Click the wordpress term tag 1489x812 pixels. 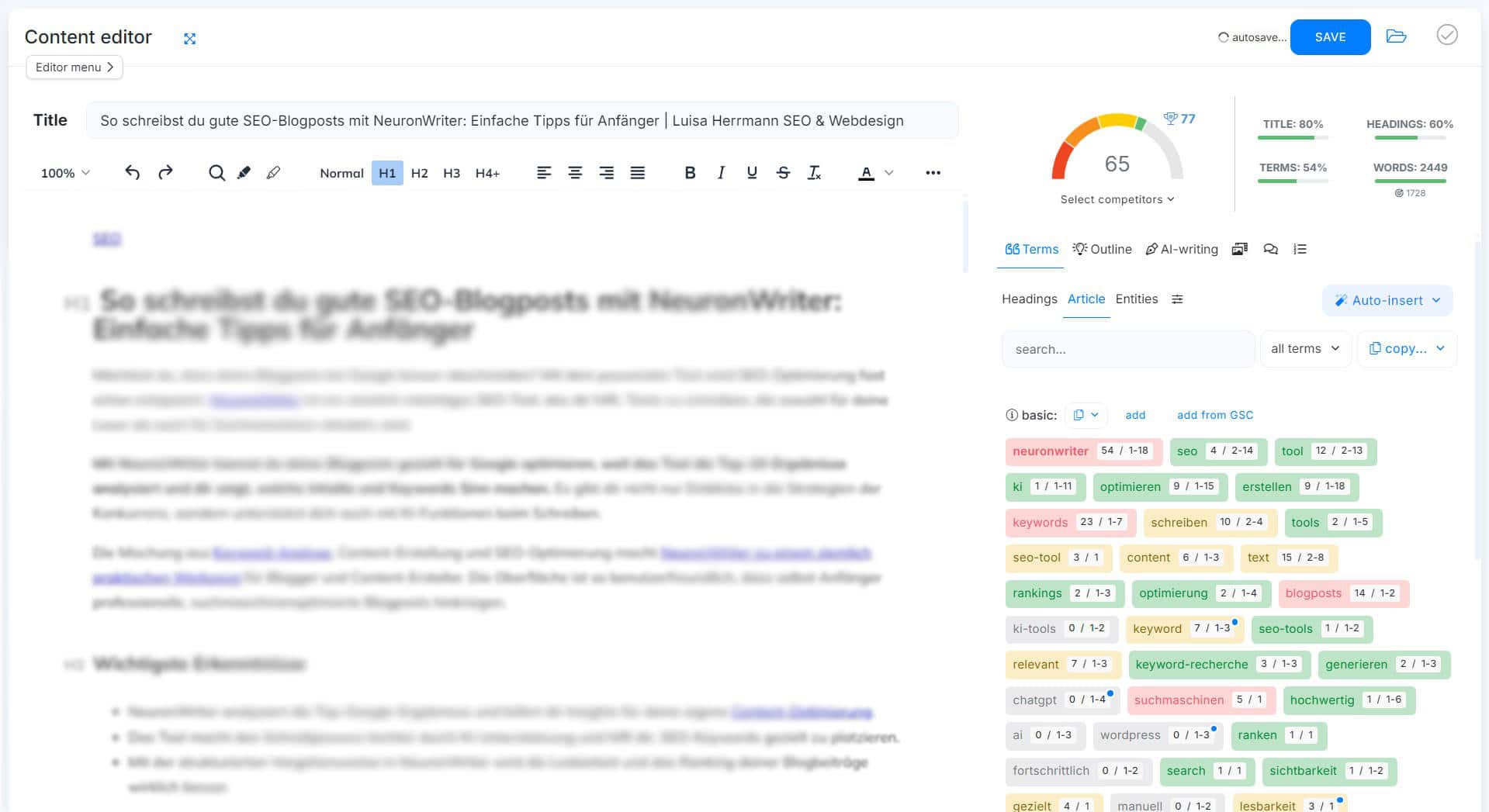click(1158, 735)
